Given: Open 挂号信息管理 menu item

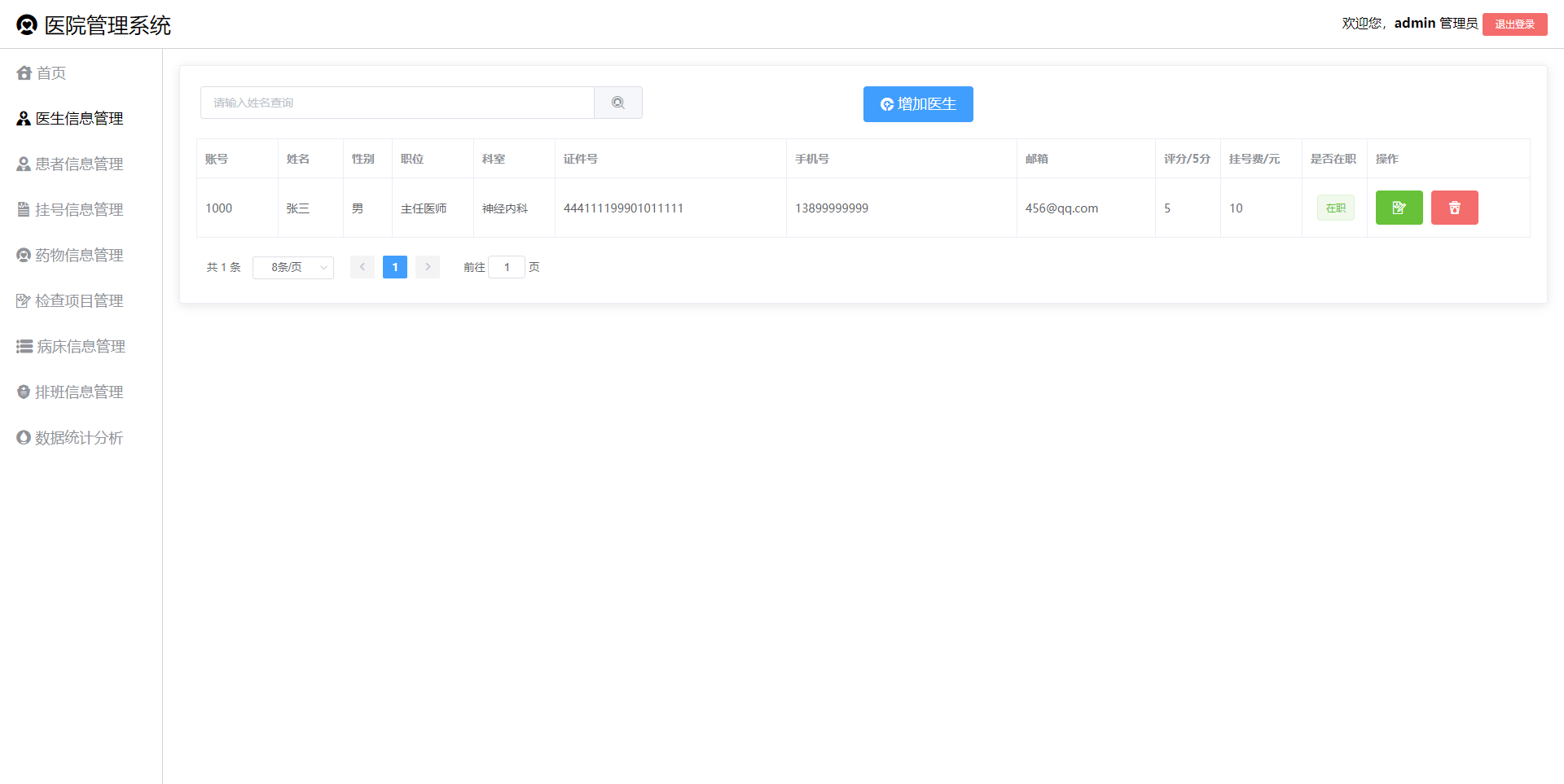Looking at the screenshot, I should 81,210.
